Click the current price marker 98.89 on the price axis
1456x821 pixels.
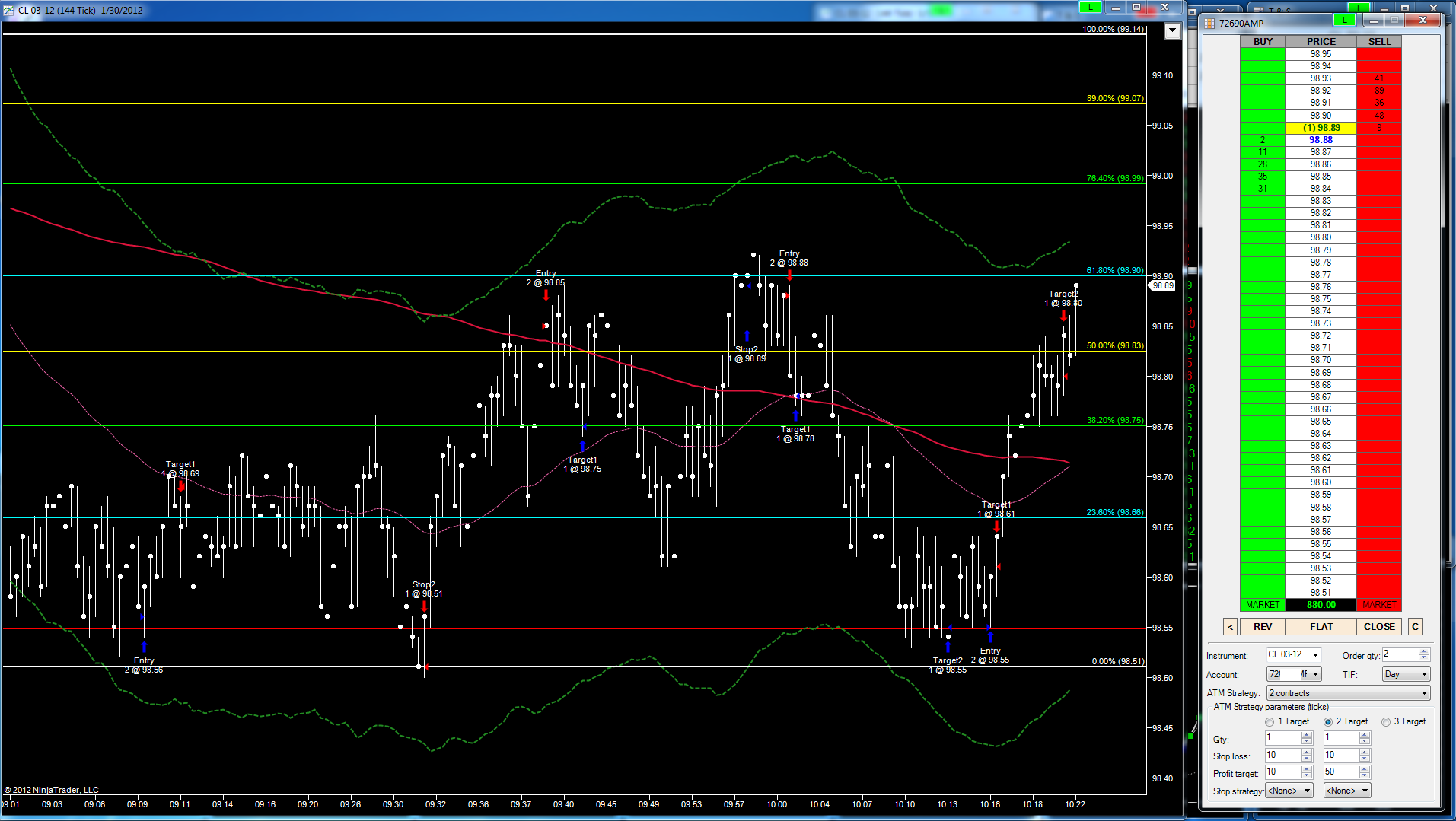click(1163, 285)
